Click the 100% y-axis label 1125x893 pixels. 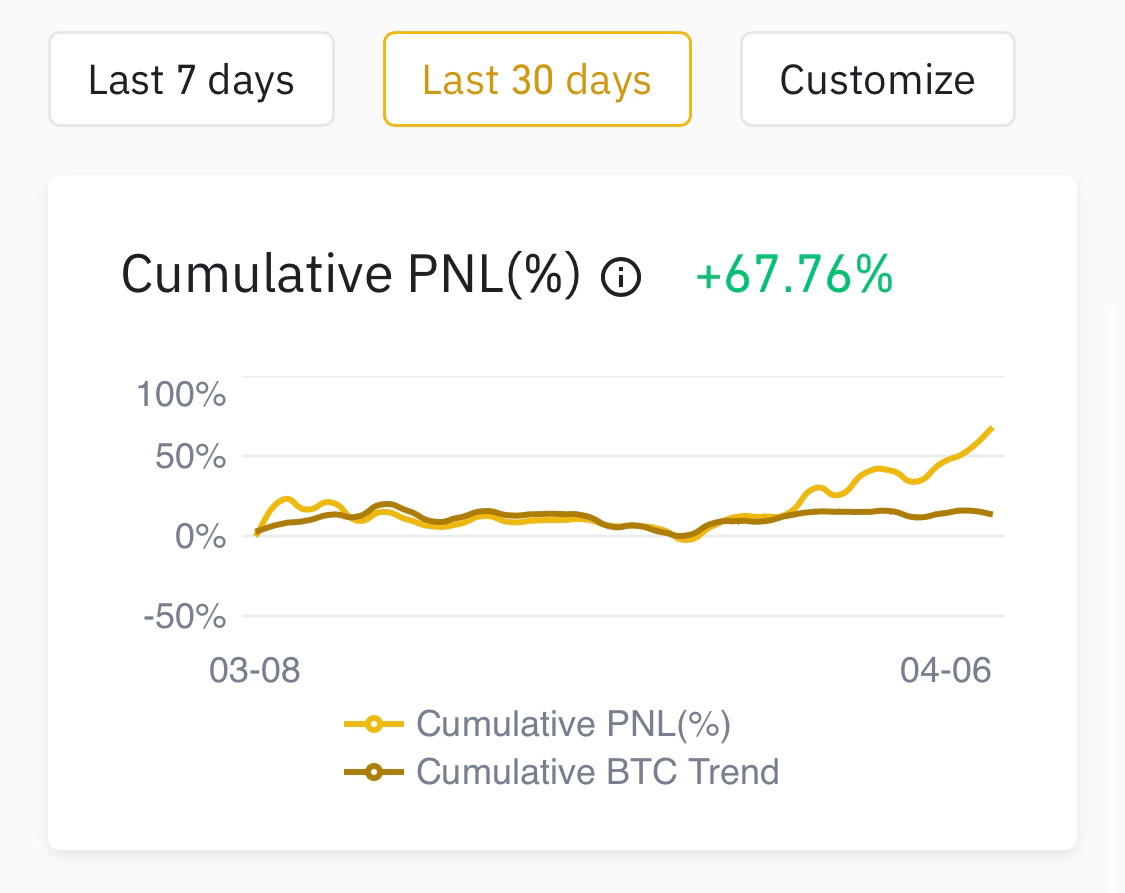182,394
